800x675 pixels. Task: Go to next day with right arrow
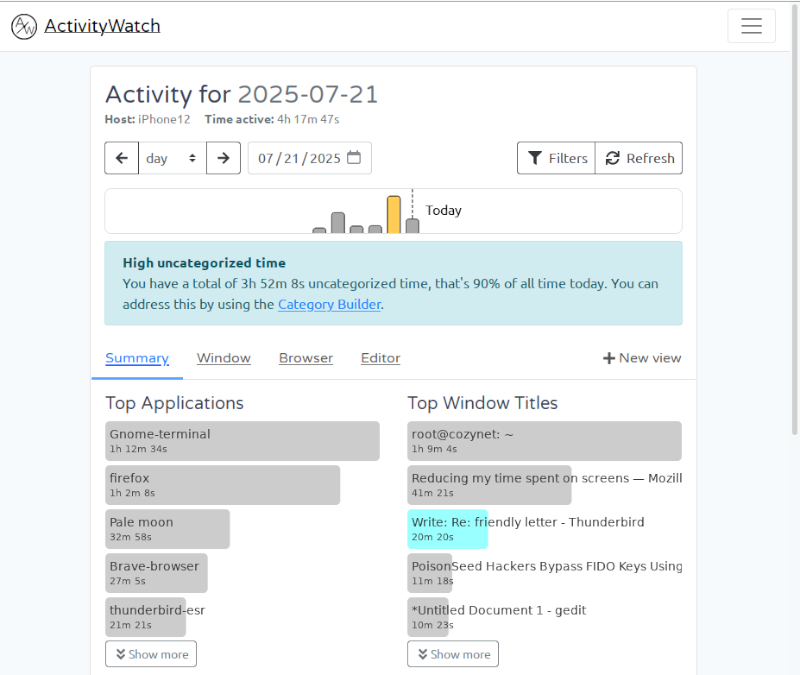click(x=223, y=158)
